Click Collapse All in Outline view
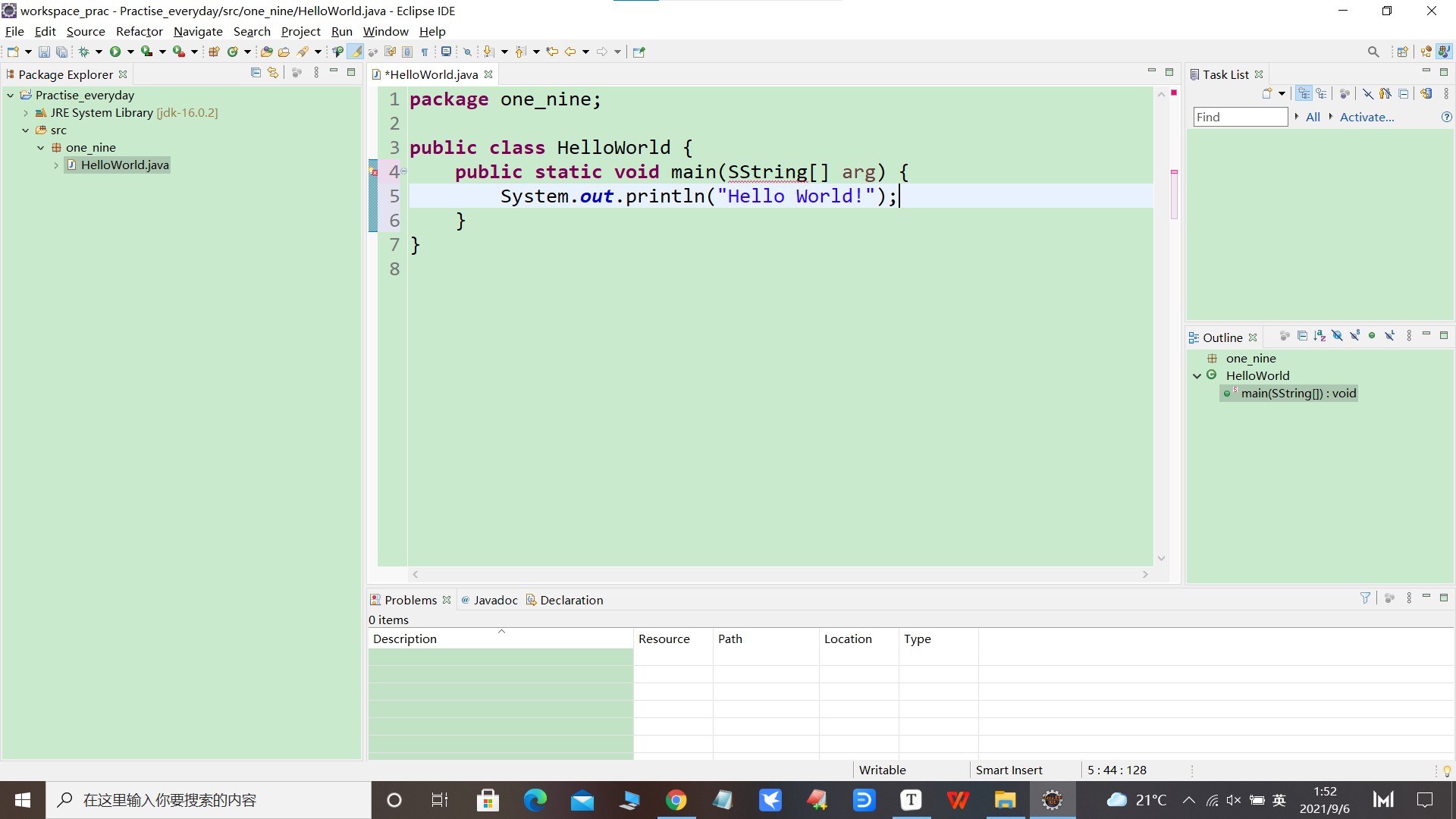Image resolution: width=1456 pixels, height=819 pixels. tap(1302, 336)
